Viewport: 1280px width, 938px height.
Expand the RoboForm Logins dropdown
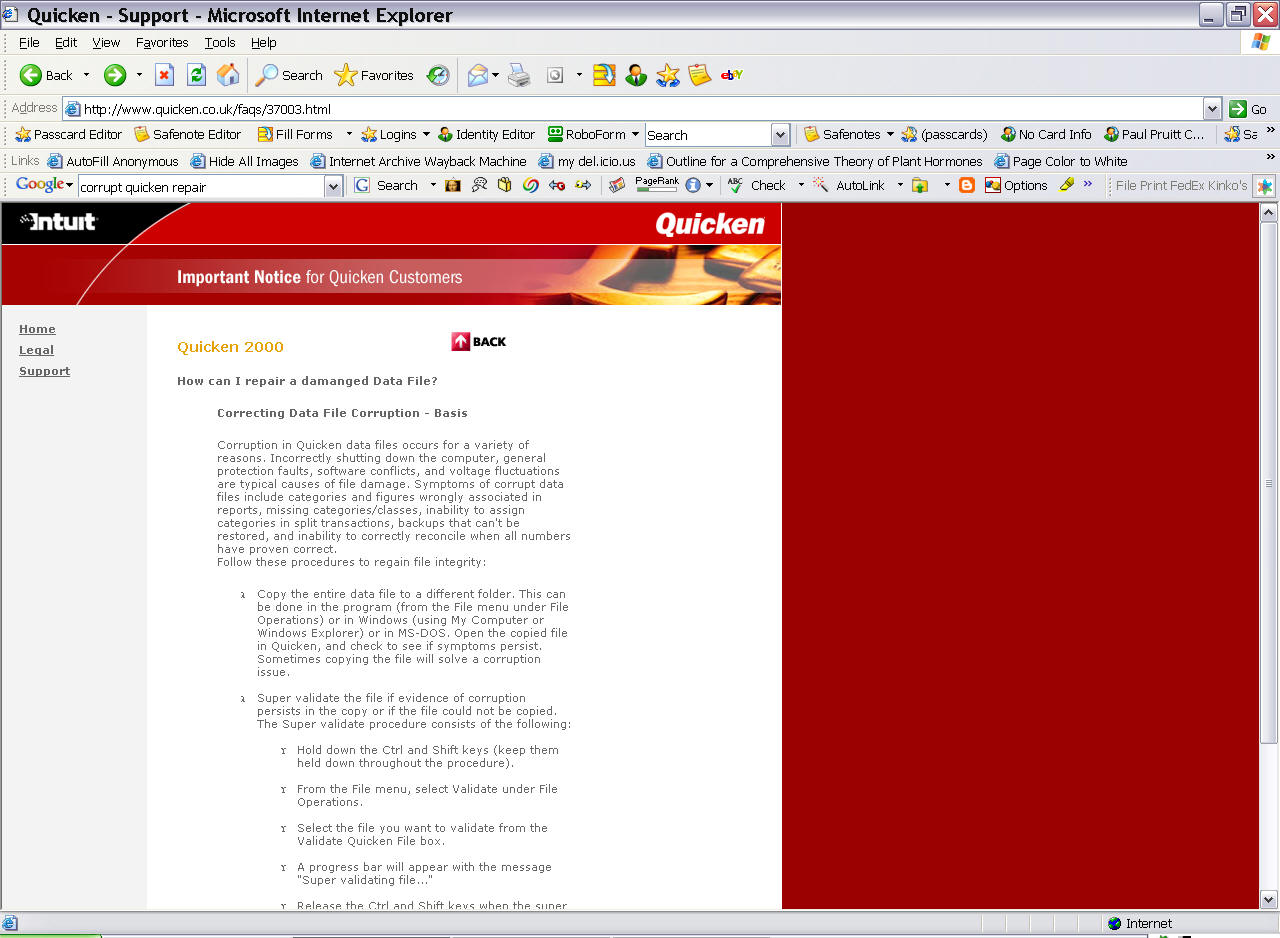point(425,134)
